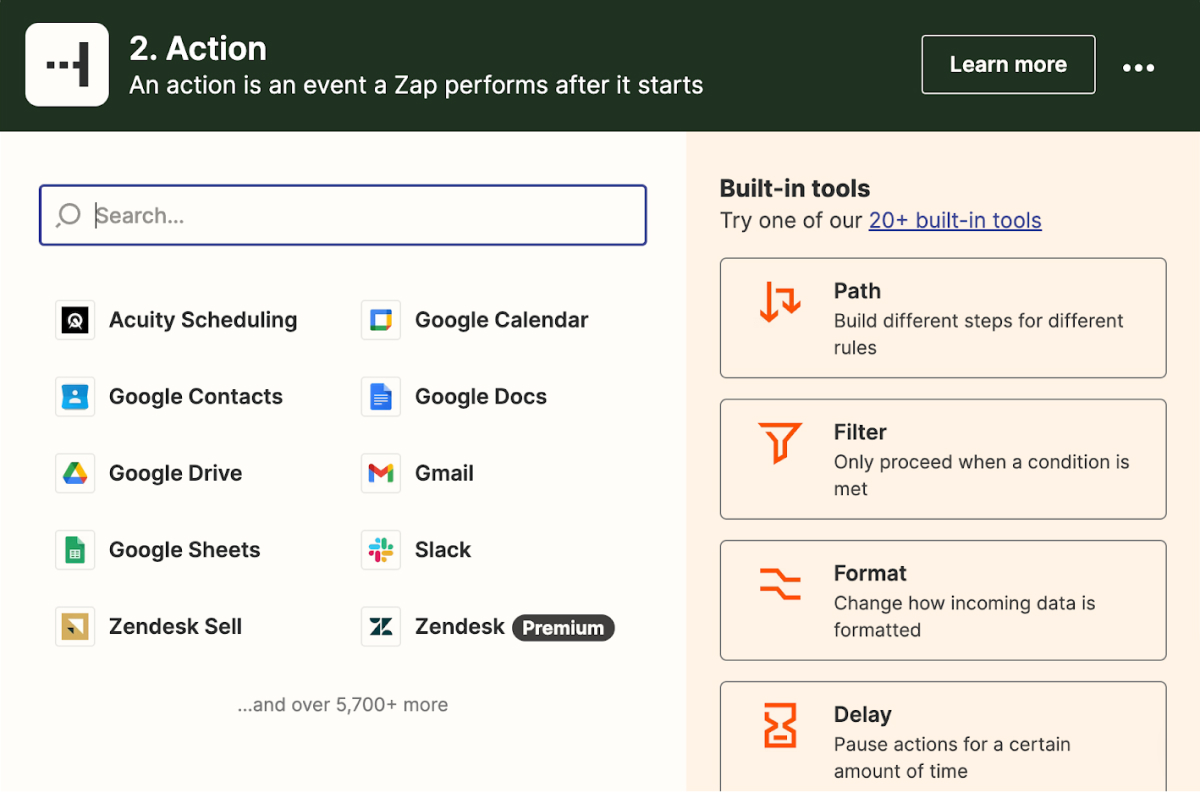Focus the Search apps input field
Image resolution: width=1200 pixels, height=792 pixels.
pyautogui.click(x=343, y=215)
